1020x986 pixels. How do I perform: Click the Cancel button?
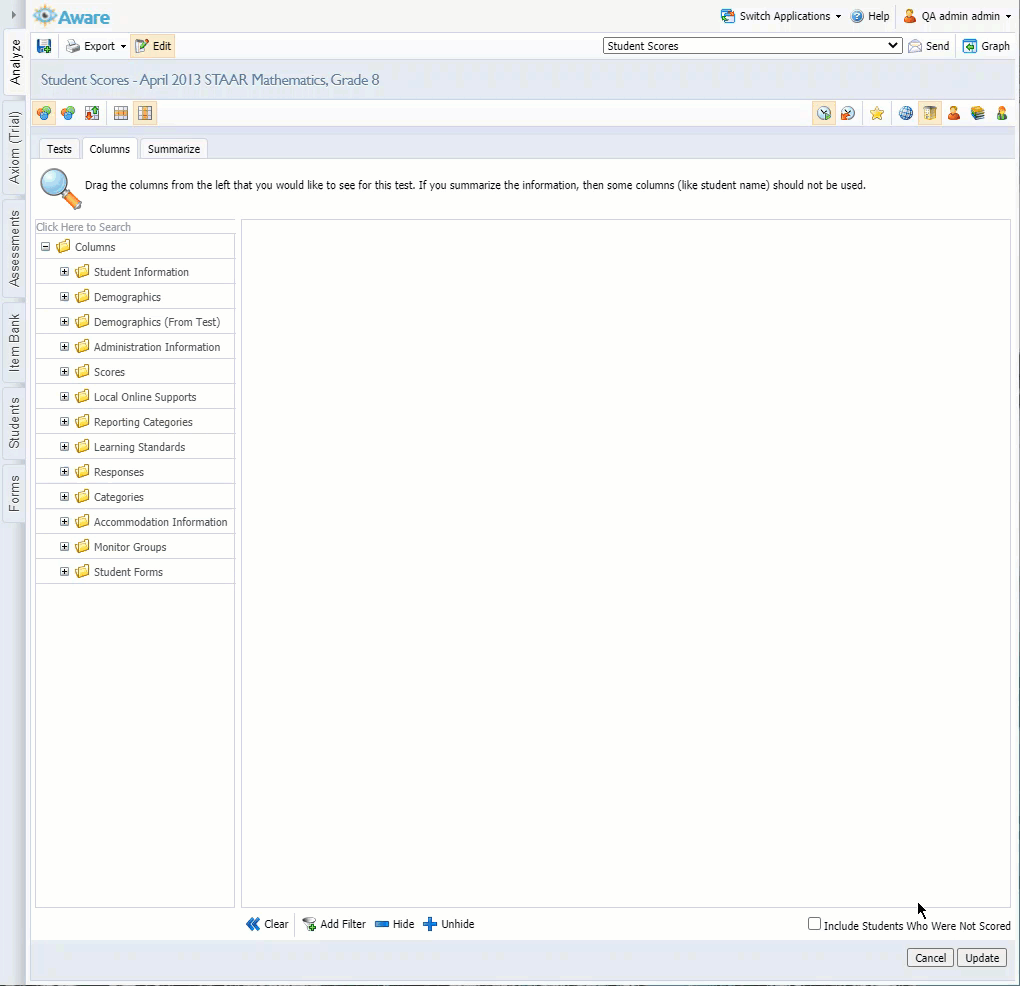click(930, 957)
